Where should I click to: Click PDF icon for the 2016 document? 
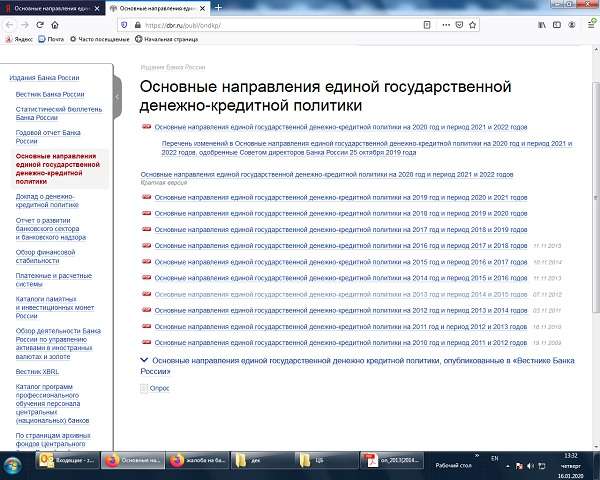pos(147,245)
